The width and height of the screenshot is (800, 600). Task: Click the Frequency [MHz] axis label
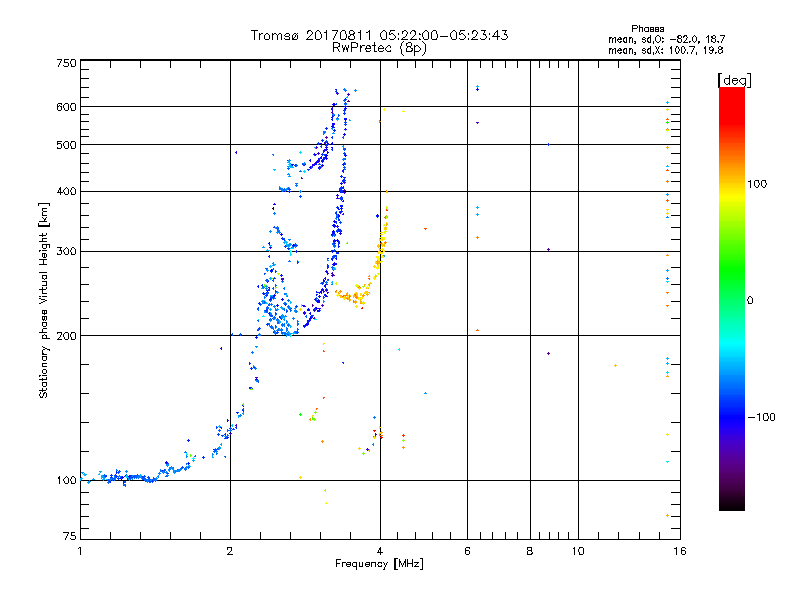click(x=379, y=565)
